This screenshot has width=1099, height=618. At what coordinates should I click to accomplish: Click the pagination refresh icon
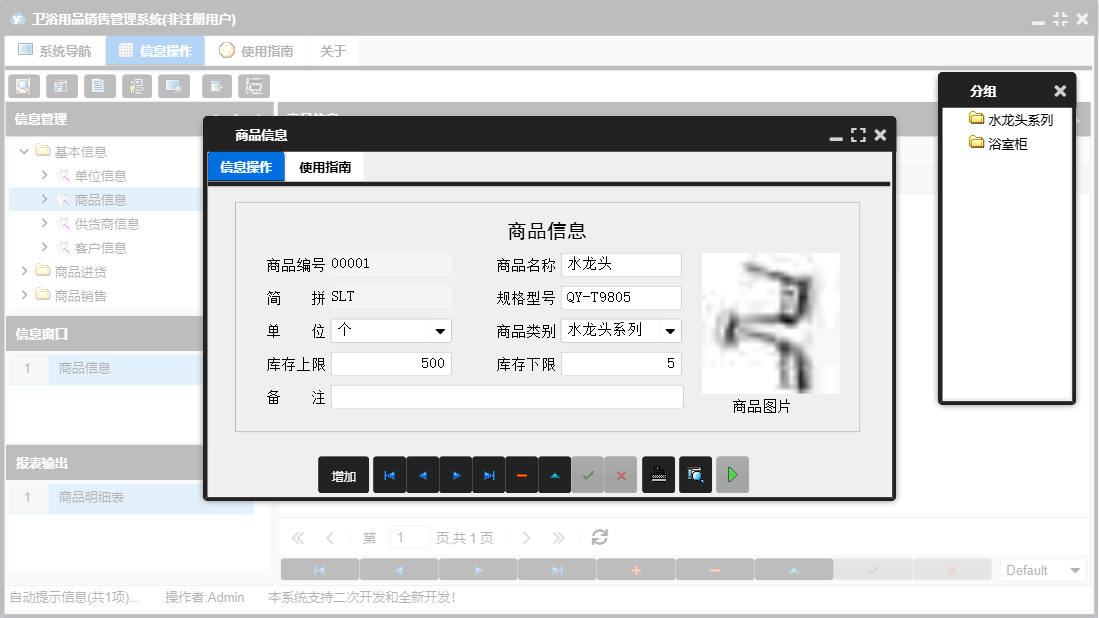click(599, 537)
